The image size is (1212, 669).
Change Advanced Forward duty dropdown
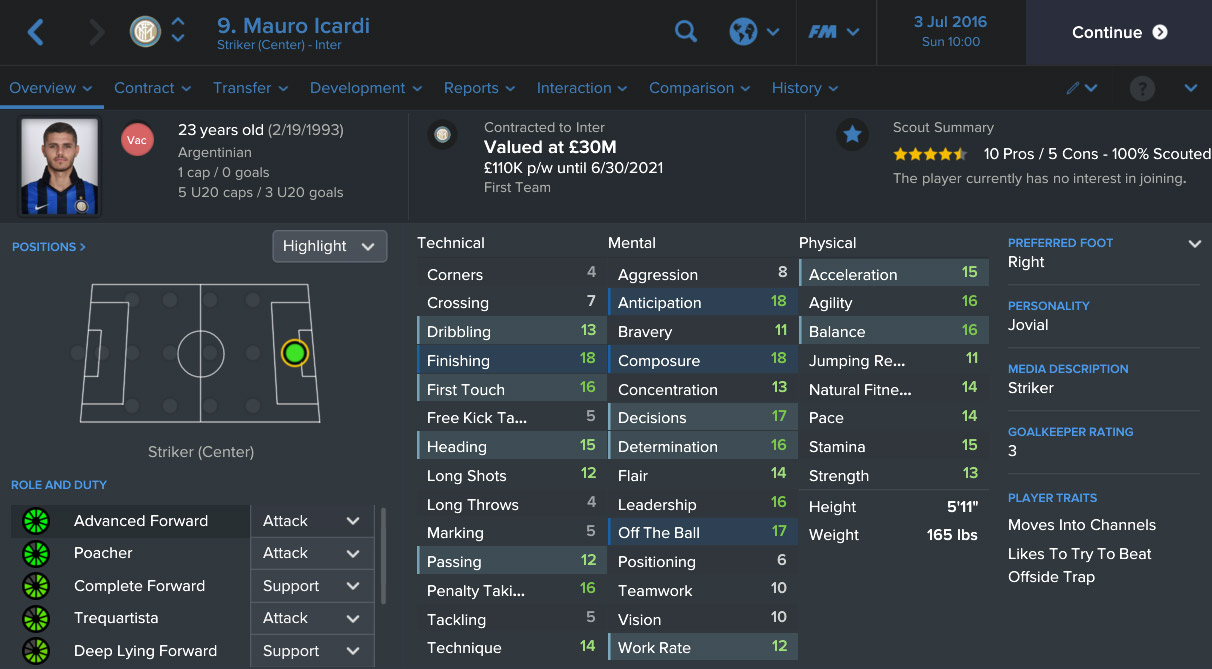(311, 521)
